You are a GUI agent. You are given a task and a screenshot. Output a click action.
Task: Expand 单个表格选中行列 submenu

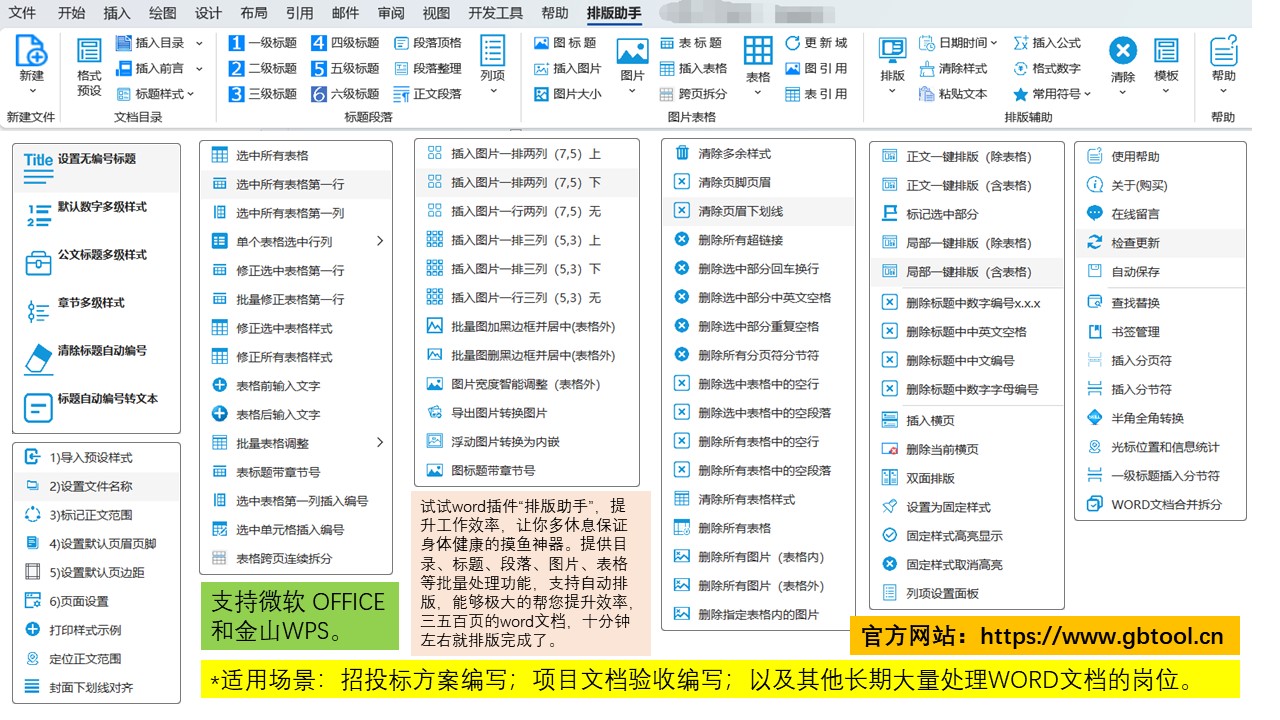379,241
